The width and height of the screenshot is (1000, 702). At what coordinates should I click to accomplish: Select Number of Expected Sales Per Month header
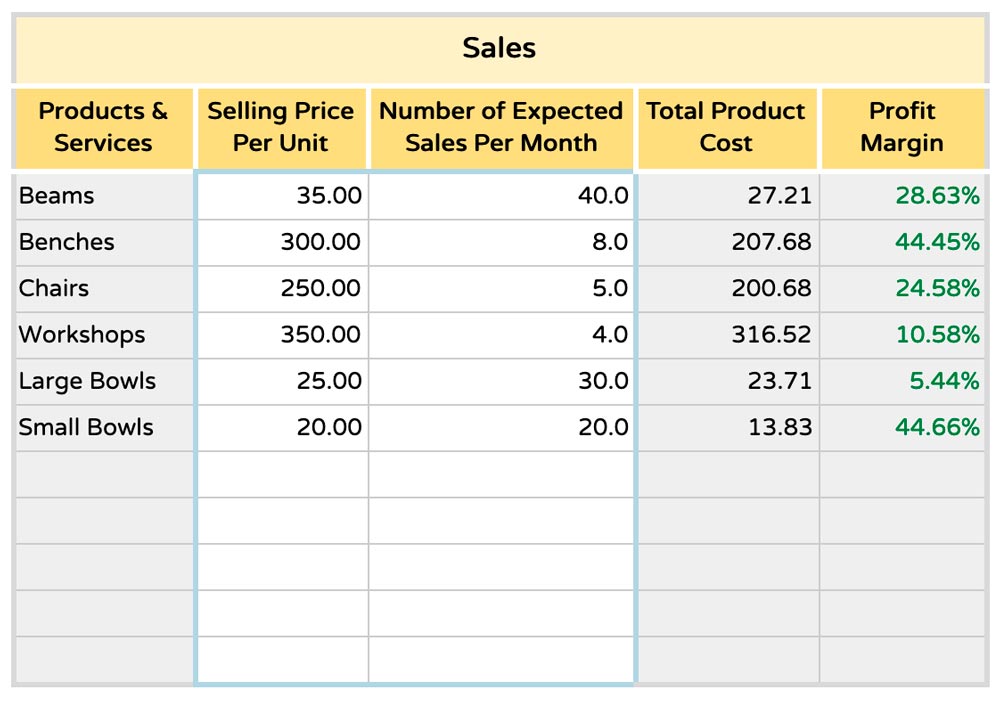pos(501,128)
